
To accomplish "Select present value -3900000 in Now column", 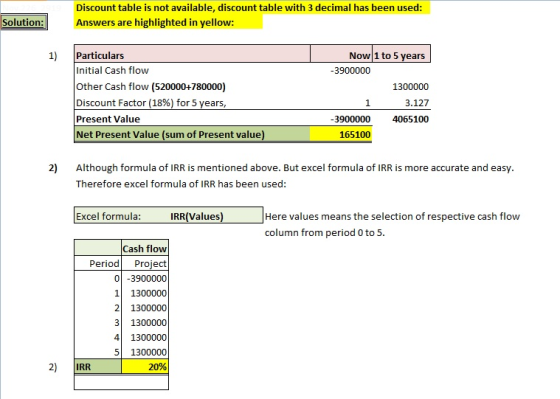I will pyautogui.click(x=350, y=119).
